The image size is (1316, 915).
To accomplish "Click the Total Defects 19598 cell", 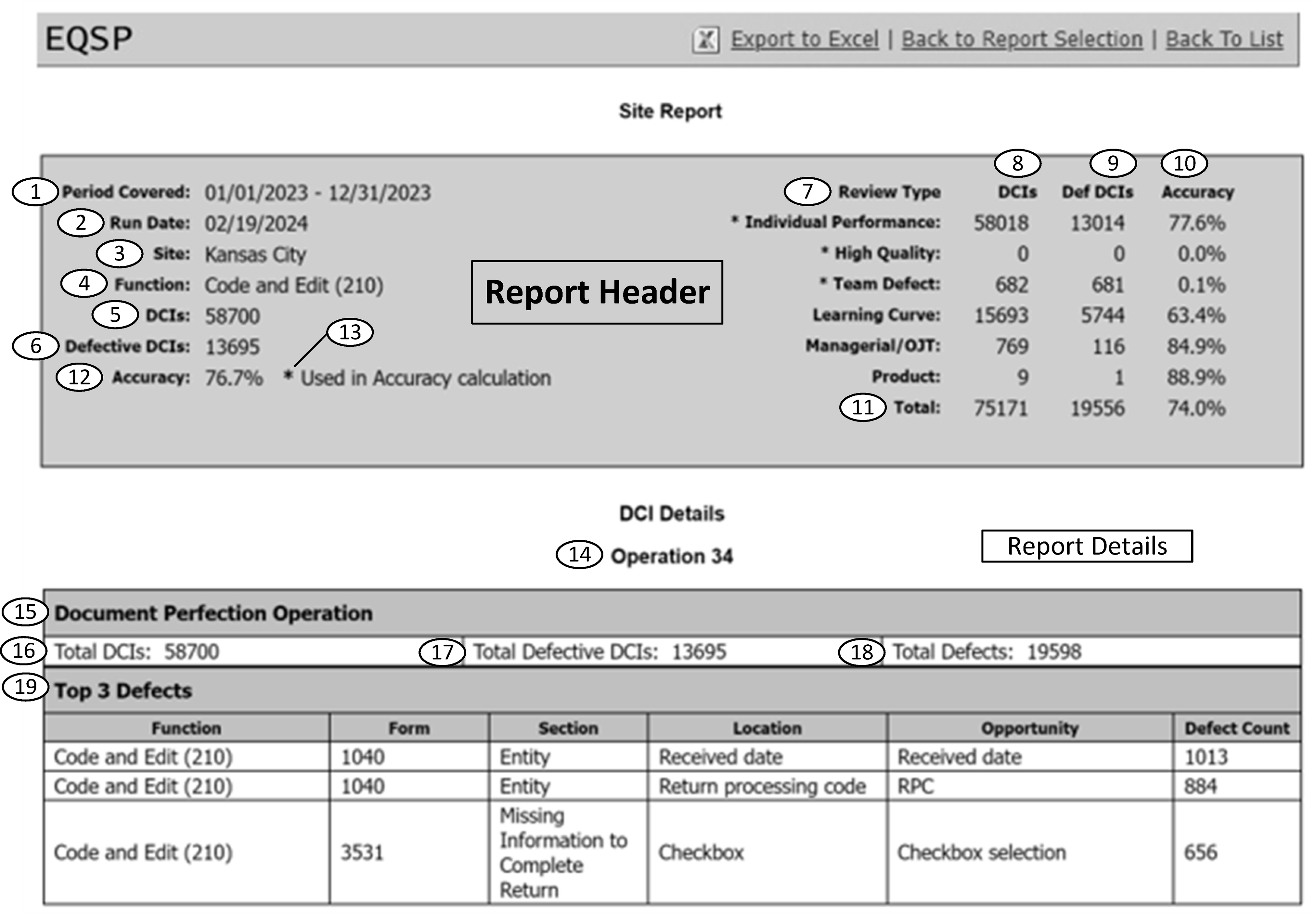I will pos(987,652).
